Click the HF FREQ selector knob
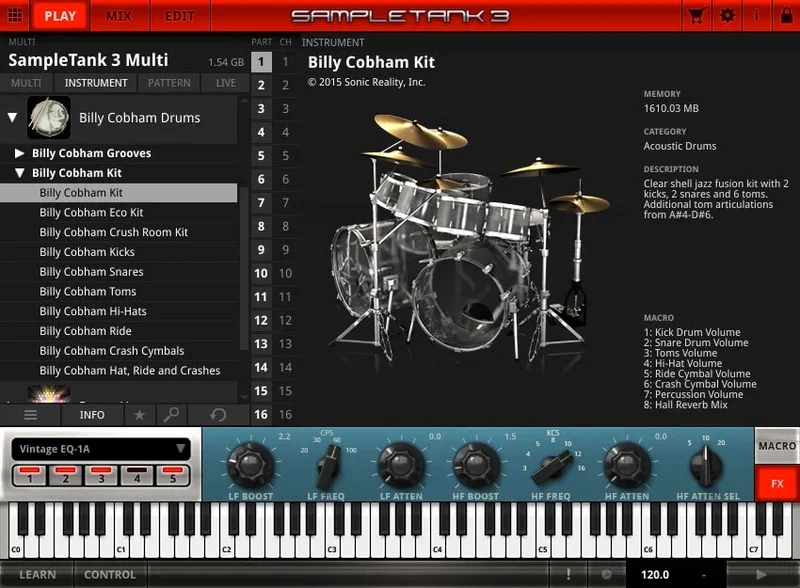Screen dimensions: 800x588 click(x=552, y=467)
